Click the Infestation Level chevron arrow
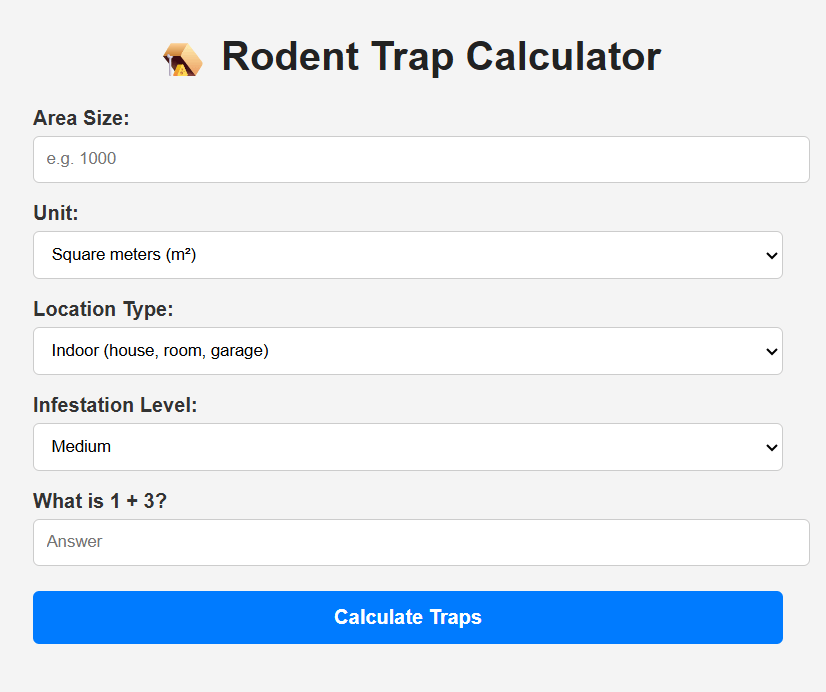This screenshot has height=692, width=826. point(771,448)
